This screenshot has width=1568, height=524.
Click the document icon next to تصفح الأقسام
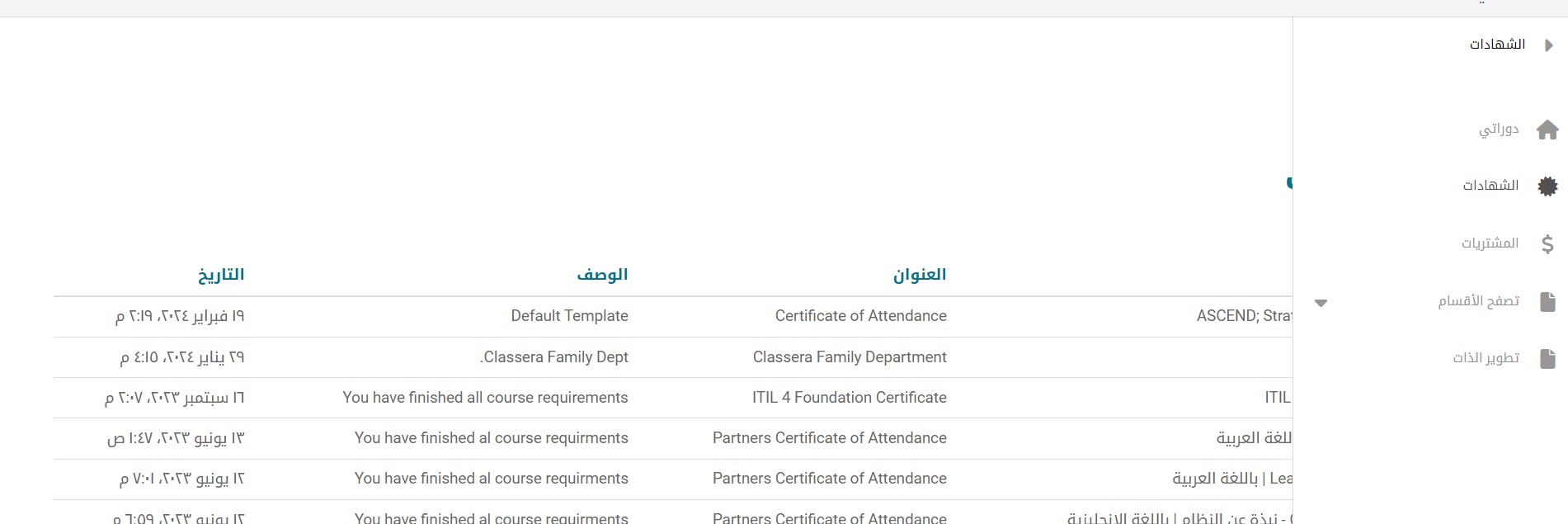pyautogui.click(x=1547, y=302)
